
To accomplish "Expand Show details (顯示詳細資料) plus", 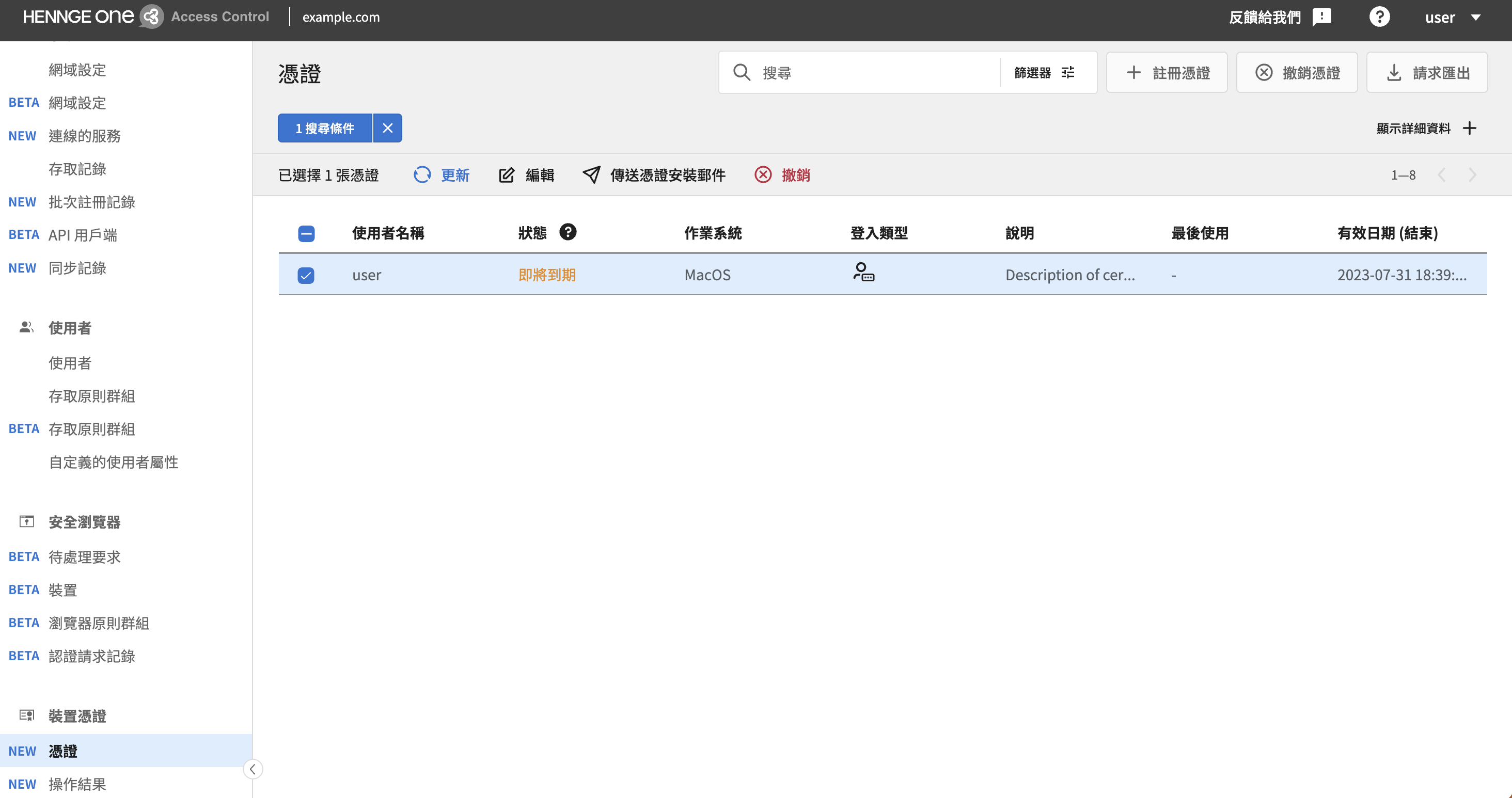I will (1426, 128).
